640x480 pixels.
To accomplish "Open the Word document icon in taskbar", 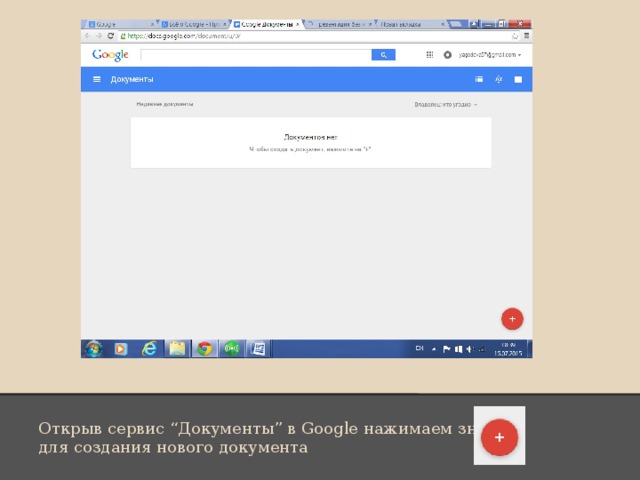I will [x=258, y=349].
